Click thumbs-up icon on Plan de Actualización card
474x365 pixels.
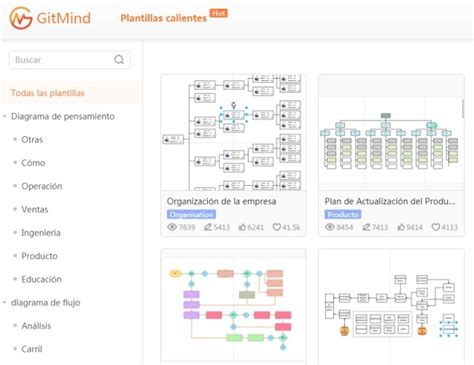[401, 227]
